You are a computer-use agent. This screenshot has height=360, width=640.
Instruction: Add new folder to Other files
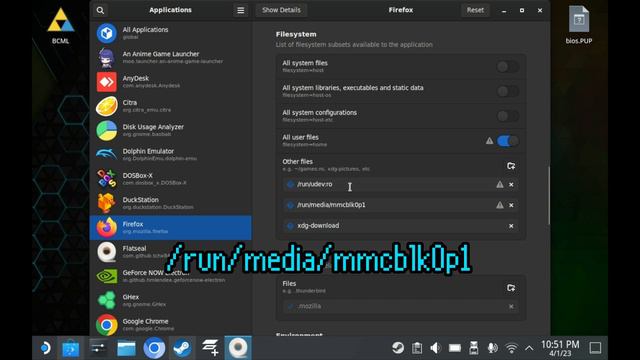(511, 166)
